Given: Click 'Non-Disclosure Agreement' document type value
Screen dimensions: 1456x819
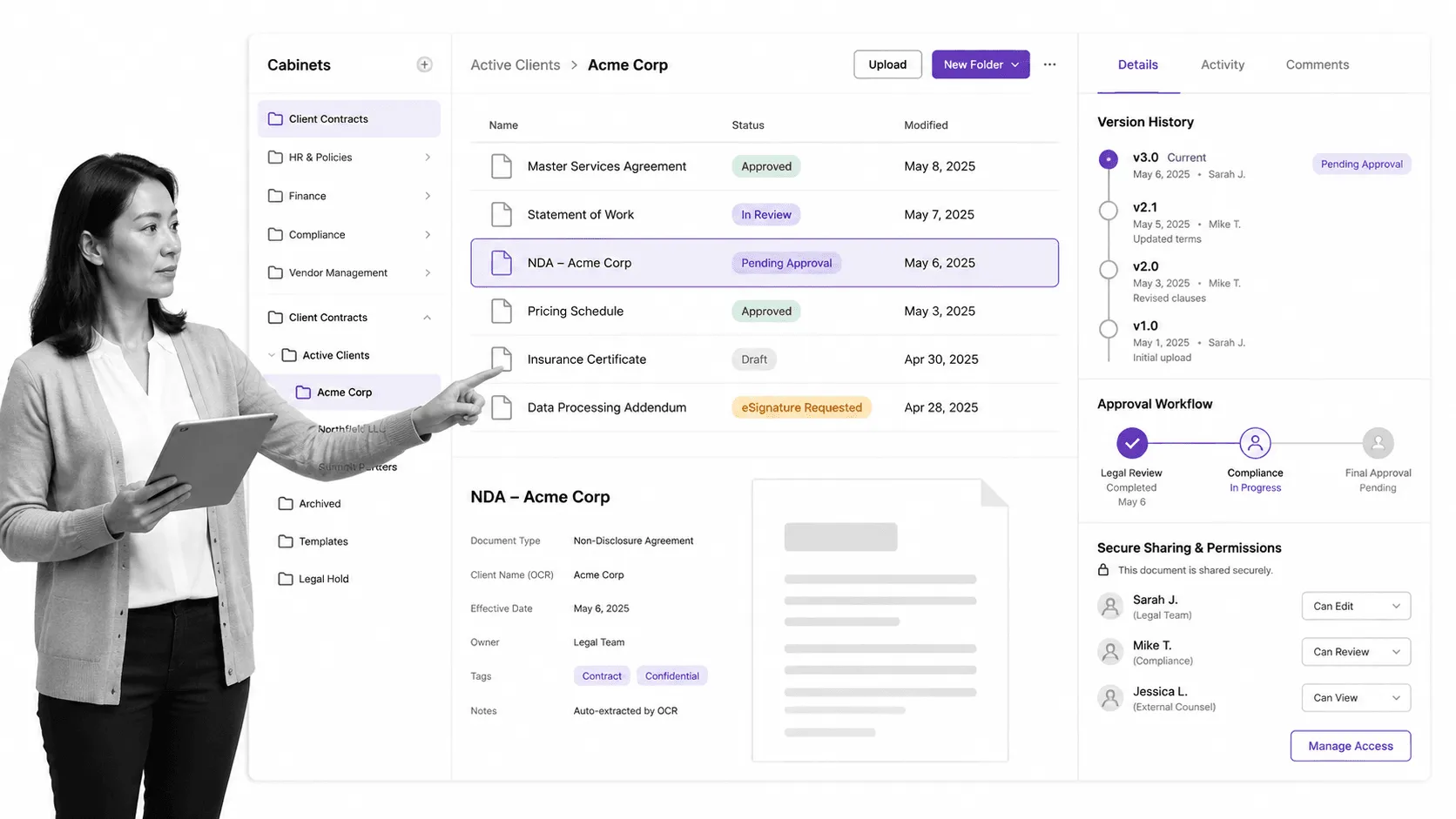Looking at the screenshot, I should point(633,540).
